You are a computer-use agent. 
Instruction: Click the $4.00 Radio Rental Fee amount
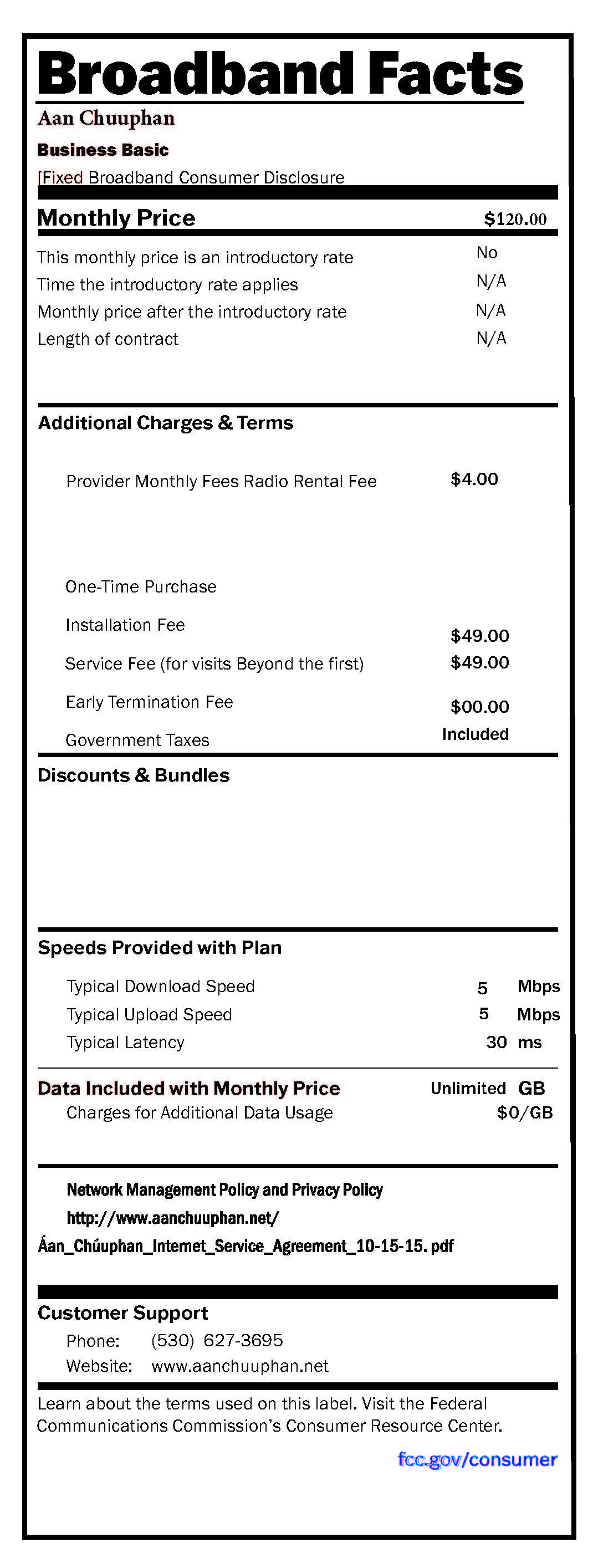point(474,479)
